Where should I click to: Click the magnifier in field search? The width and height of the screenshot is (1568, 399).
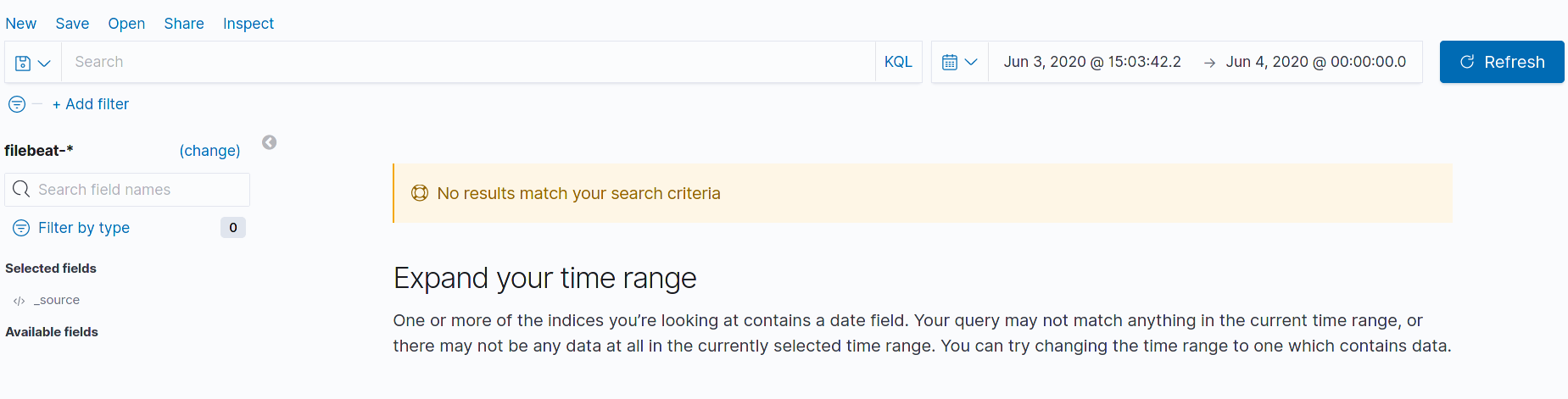click(x=21, y=189)
